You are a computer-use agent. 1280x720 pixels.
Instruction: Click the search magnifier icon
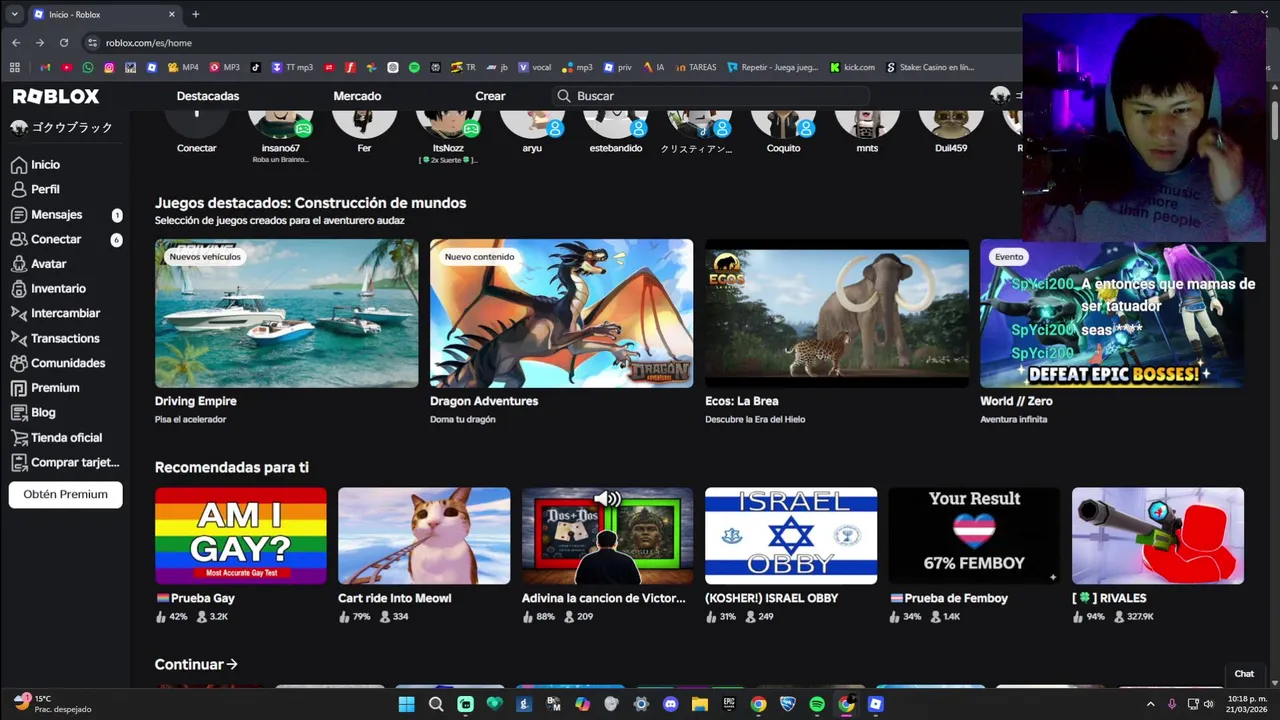(x=564, y=96)
